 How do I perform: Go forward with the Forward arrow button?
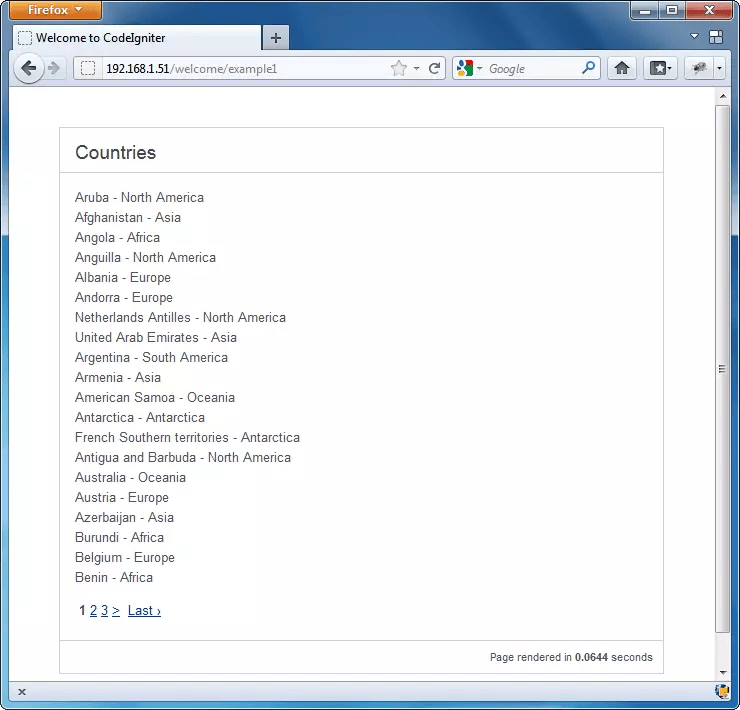[54, 68]
